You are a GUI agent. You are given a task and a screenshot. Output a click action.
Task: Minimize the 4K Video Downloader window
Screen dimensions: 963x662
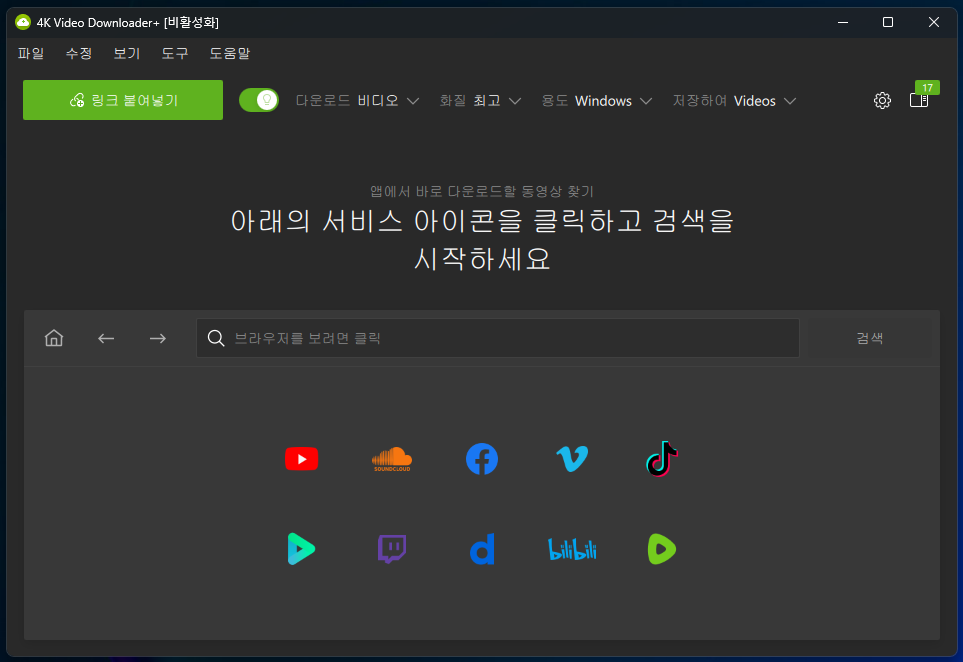click(x=843, y=22)
